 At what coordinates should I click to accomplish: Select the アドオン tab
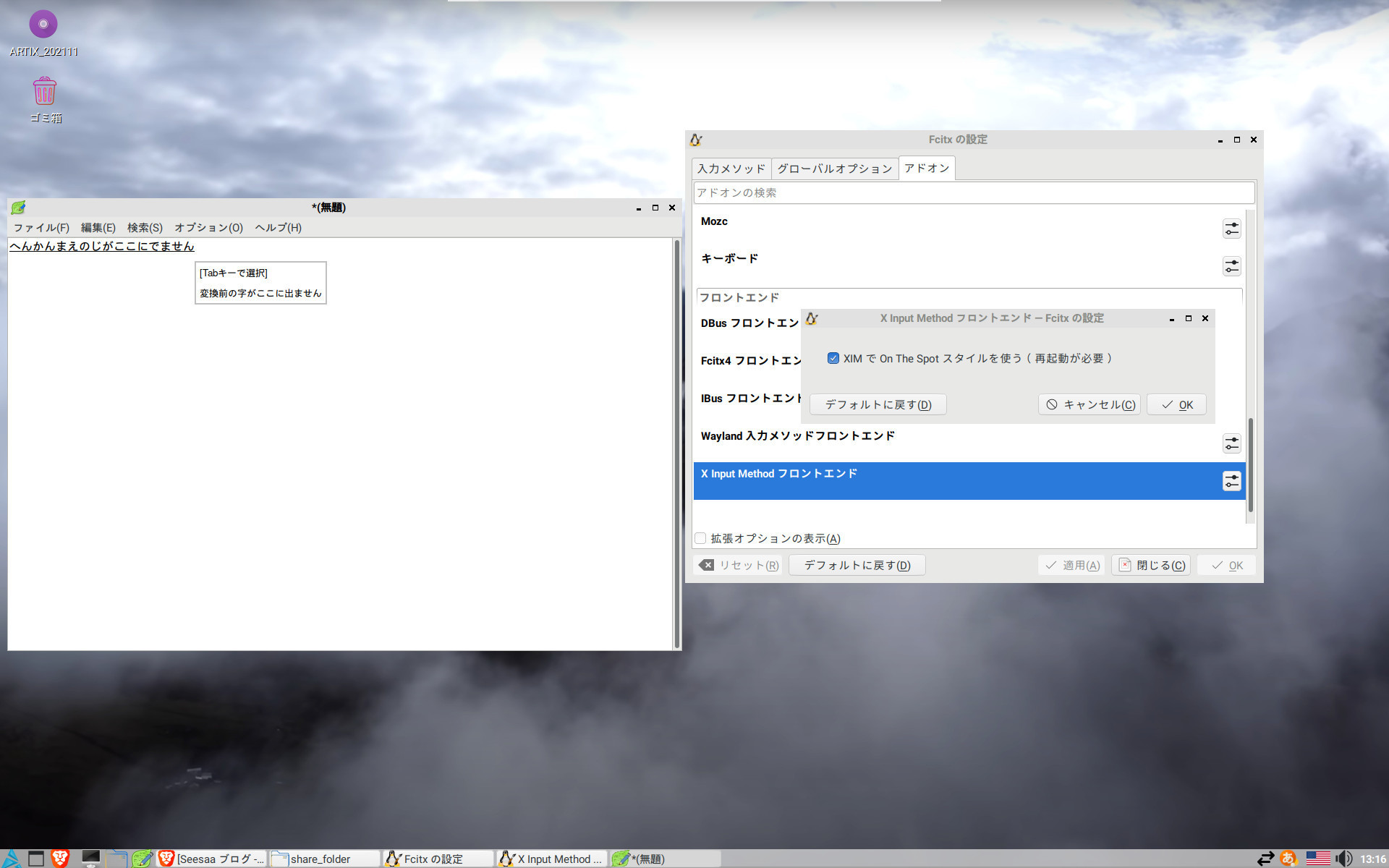(x=927, y=168)
